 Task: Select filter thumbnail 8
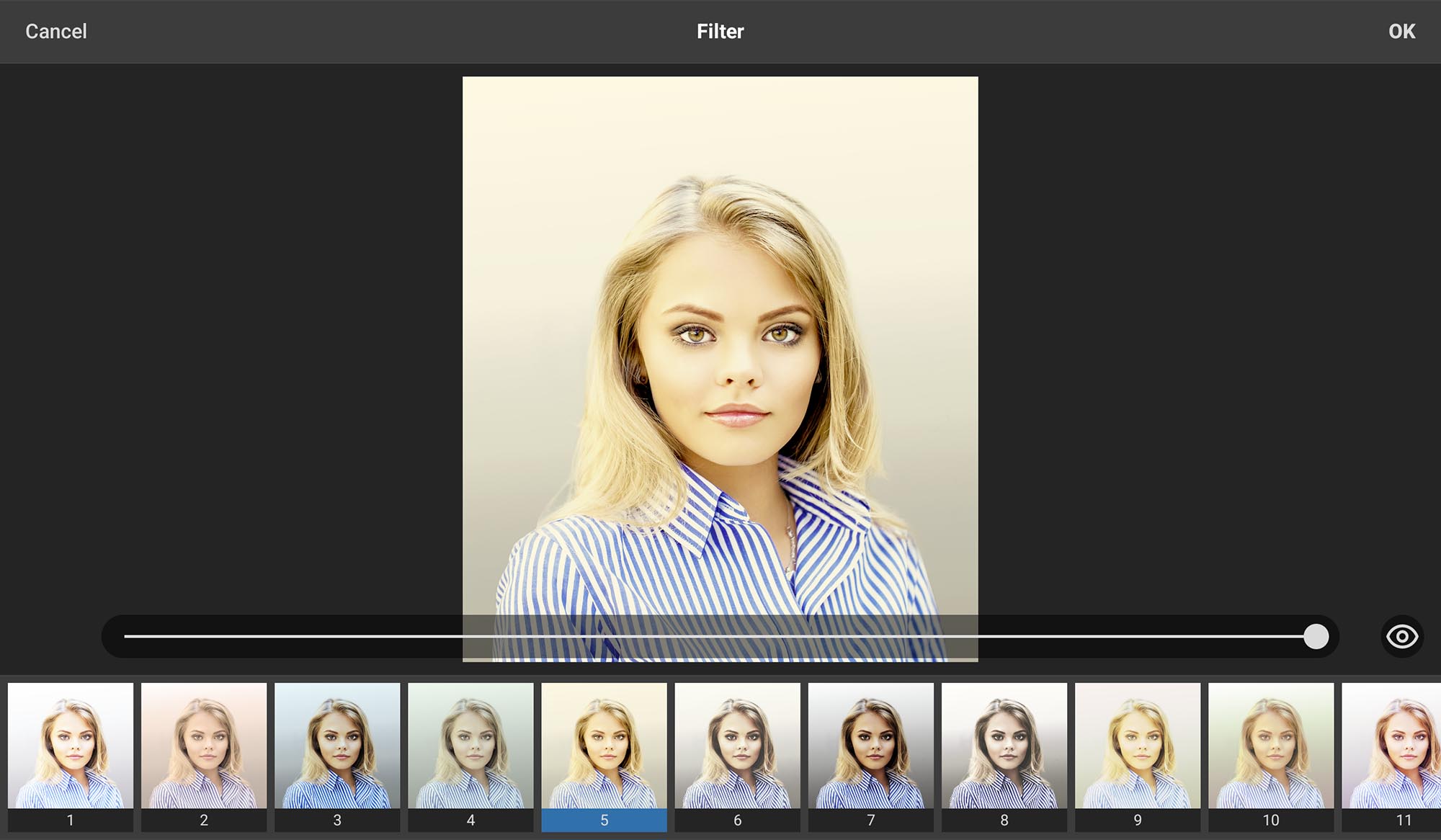click(1004, 746)
